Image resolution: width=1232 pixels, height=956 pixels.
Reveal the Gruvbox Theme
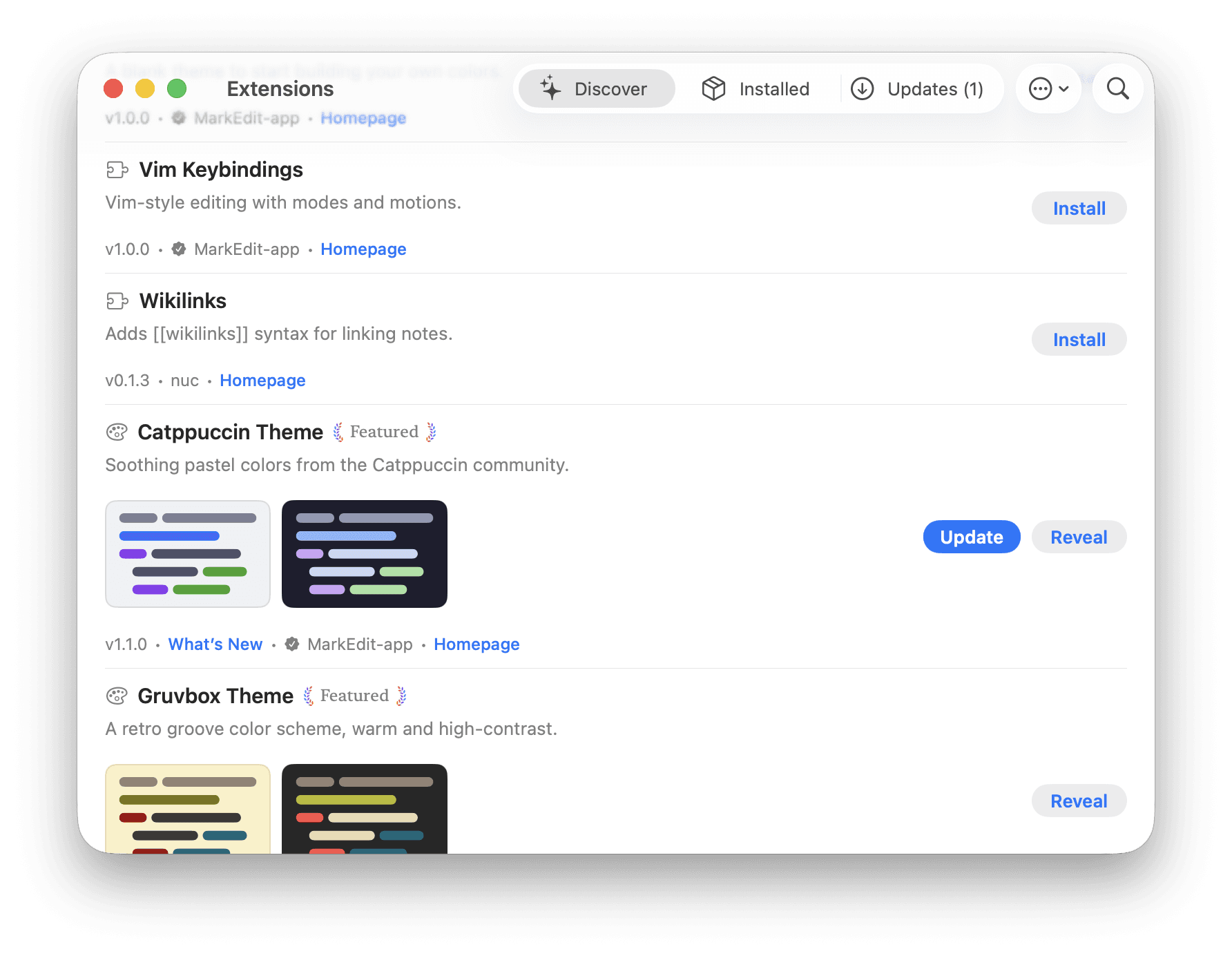pyautogui.click(x=1079, y=801)
